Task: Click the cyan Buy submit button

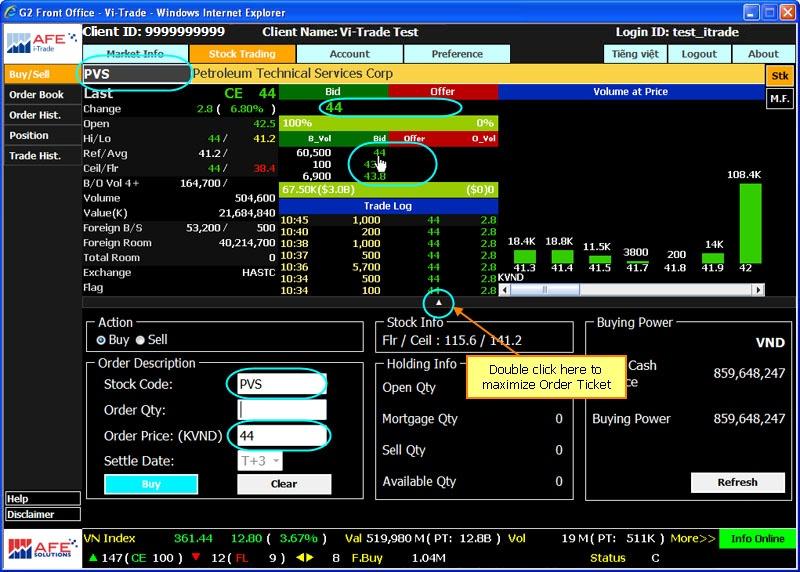Action: 151,484
